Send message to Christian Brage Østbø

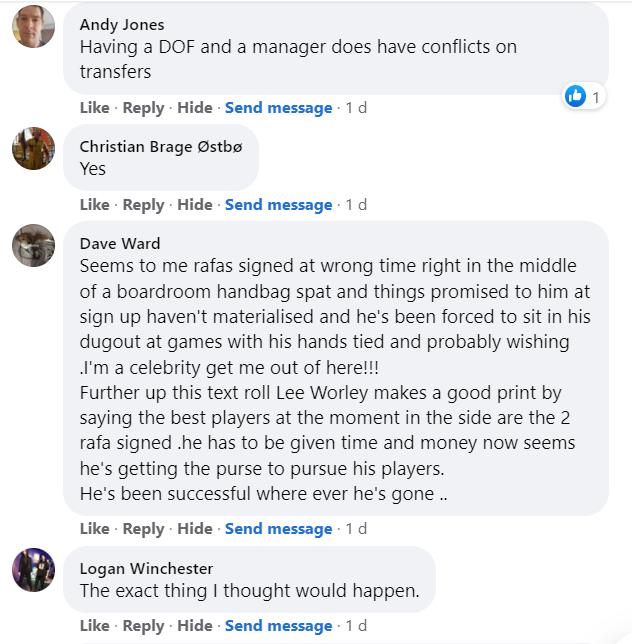pos(278,205)
